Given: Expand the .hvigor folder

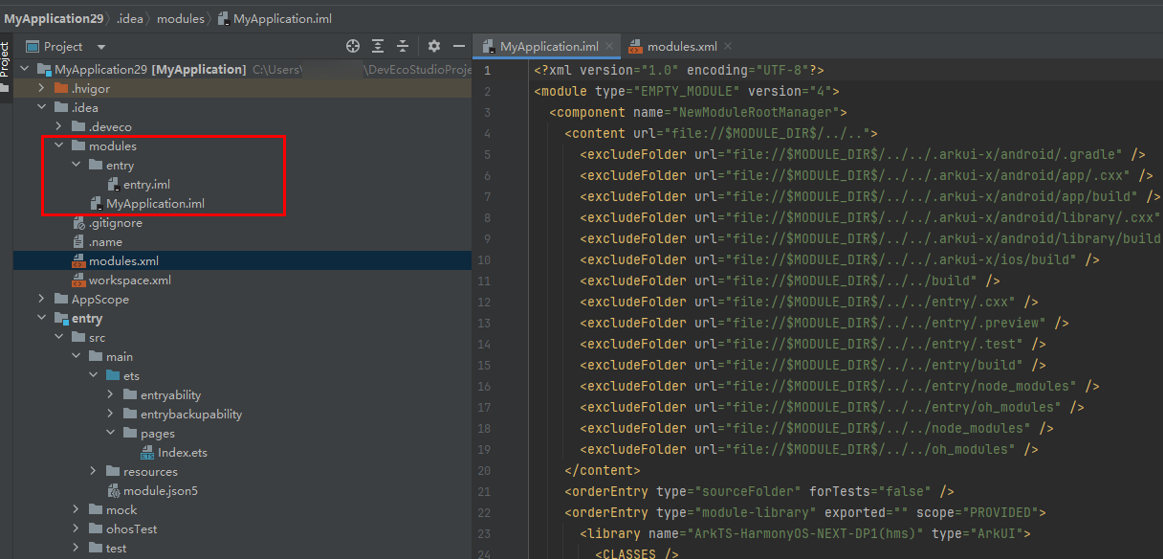Looking at the screenshot, I should coord(42,88).
